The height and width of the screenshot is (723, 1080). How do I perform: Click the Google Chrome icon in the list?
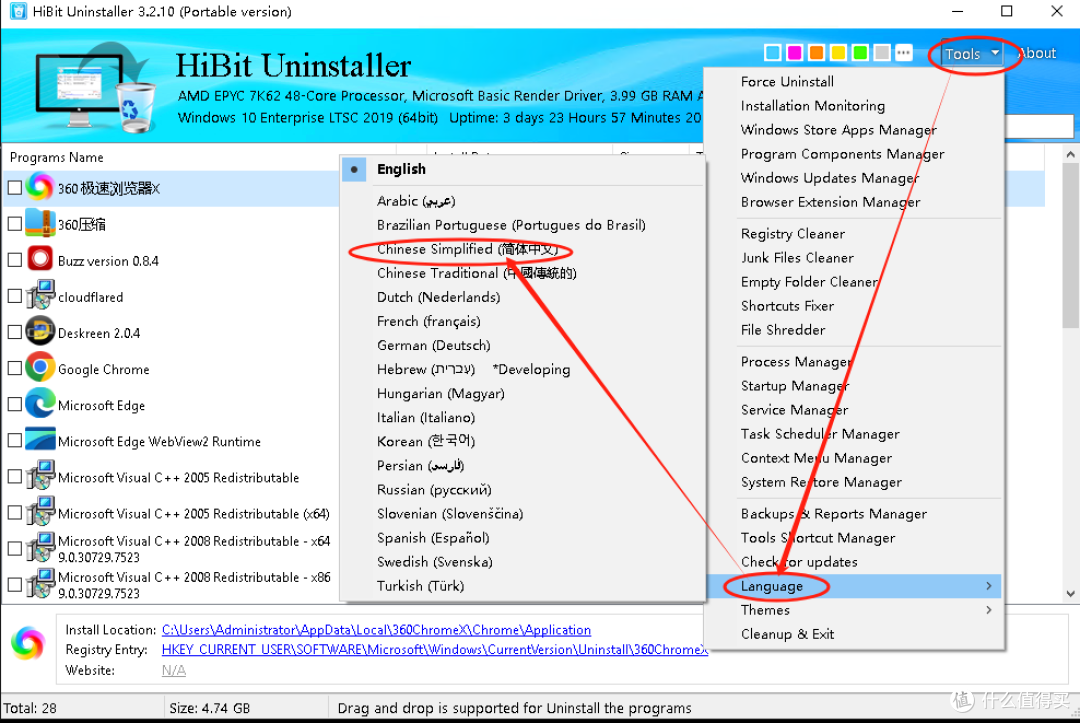point(39,368)
